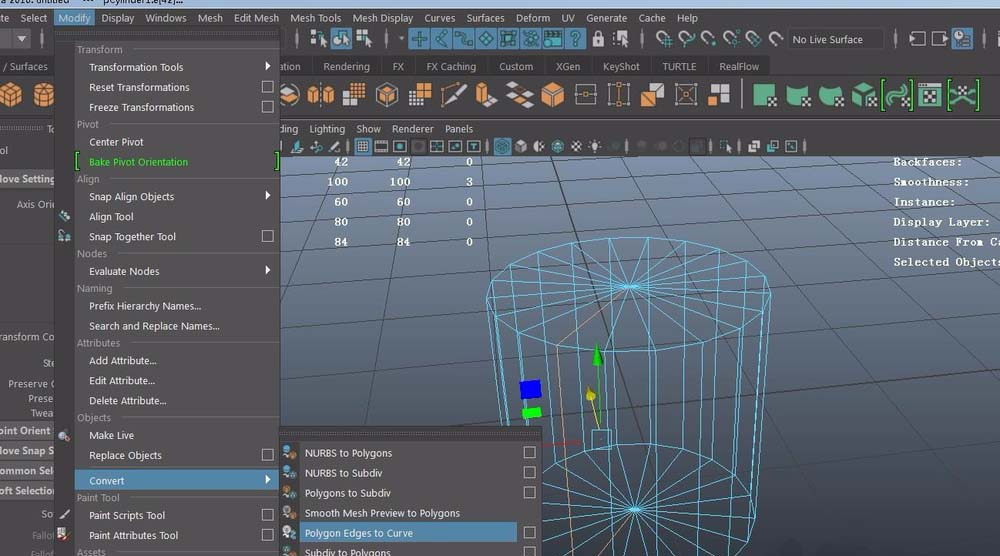
Task: Toggle the viewport grid display icon
Action: 363,147
